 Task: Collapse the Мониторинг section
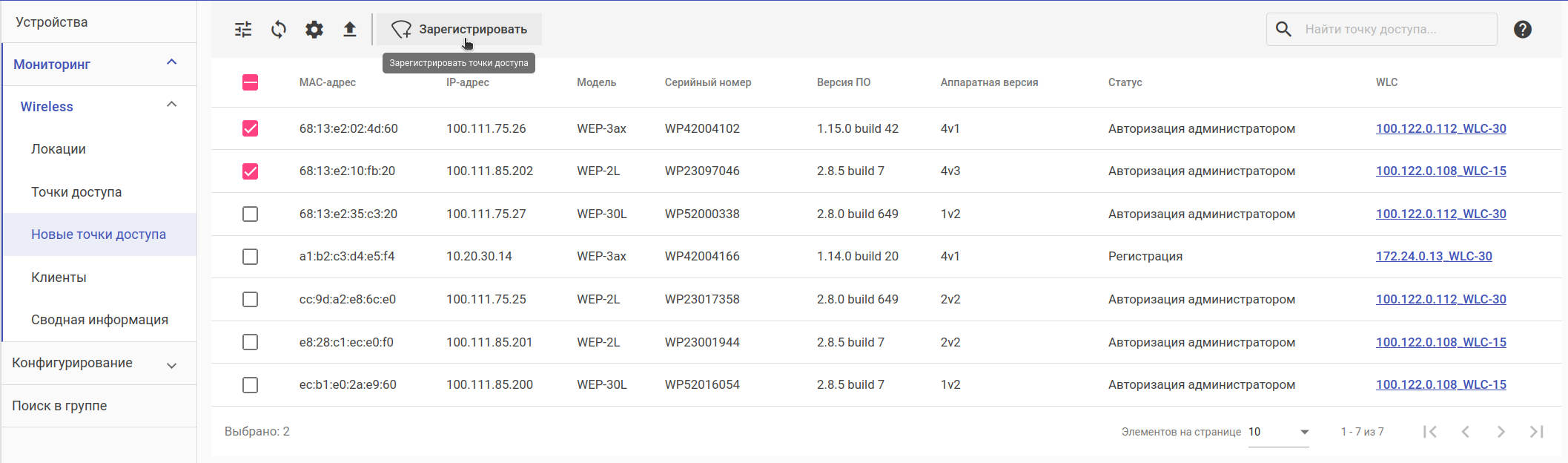click(x=171, y=63)
